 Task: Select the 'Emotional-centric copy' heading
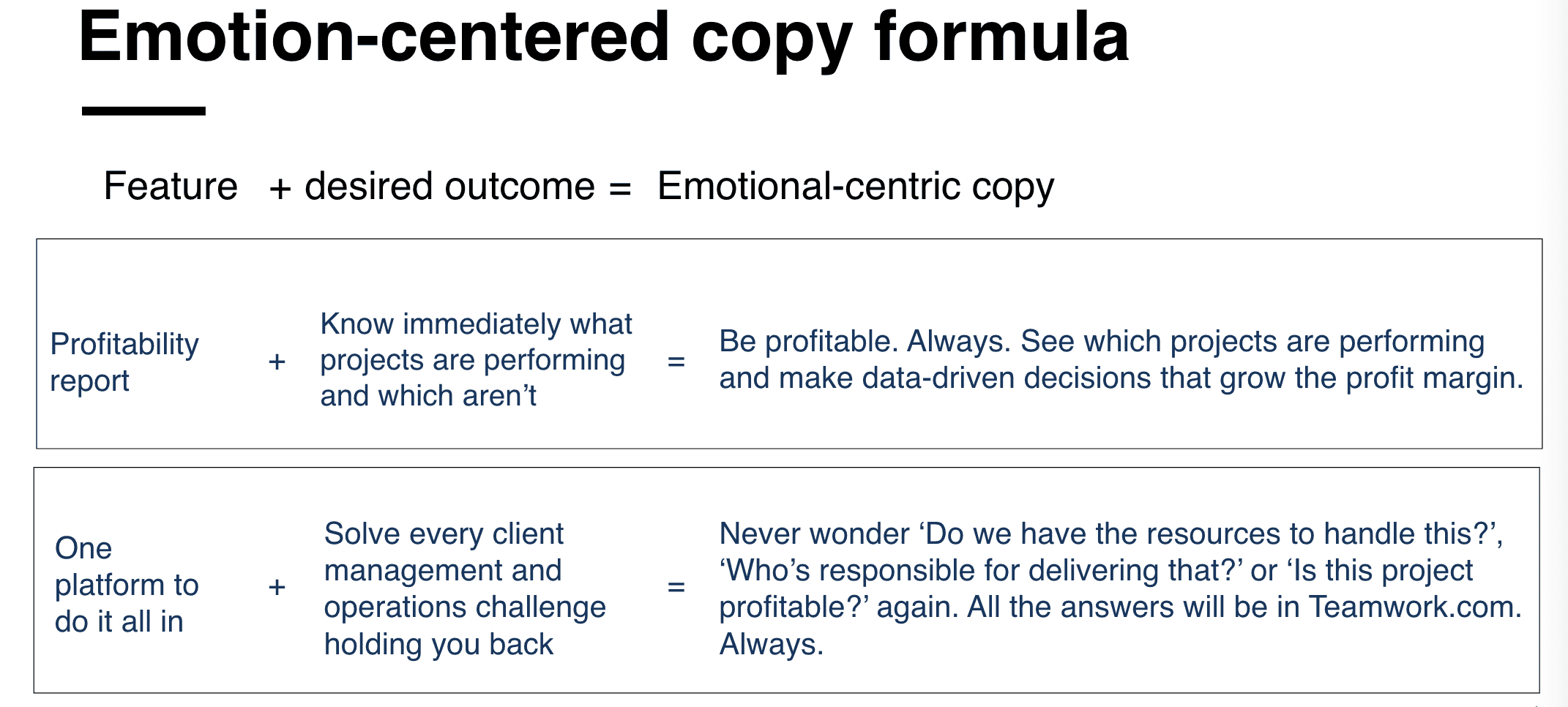pos(855,186)
